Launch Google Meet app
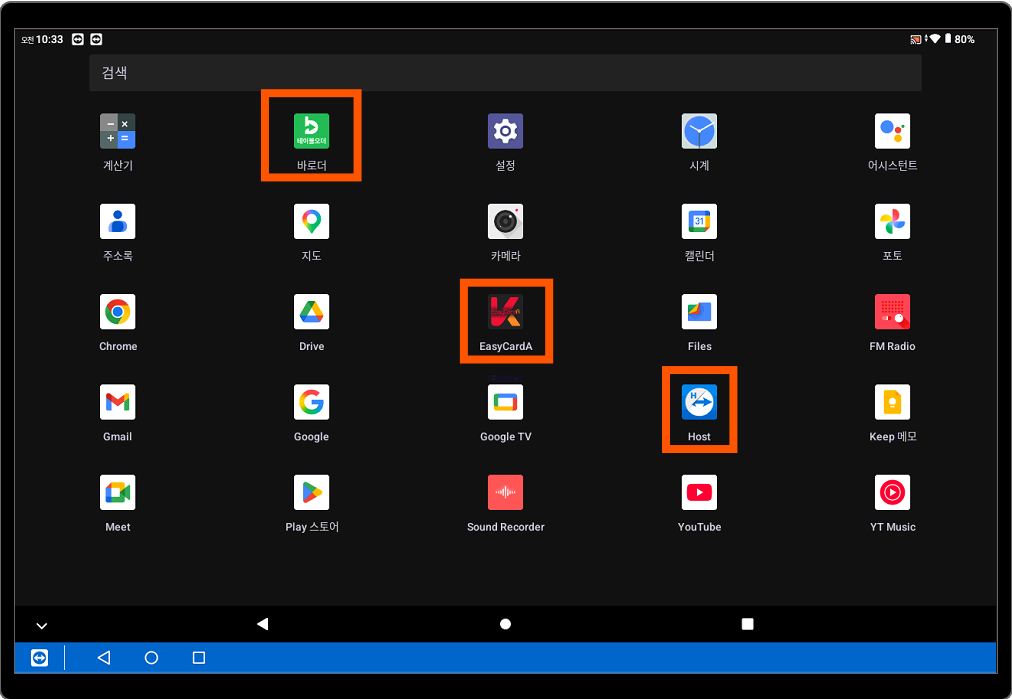Screen dimensions: 1012x699 [x=117, y=492]
